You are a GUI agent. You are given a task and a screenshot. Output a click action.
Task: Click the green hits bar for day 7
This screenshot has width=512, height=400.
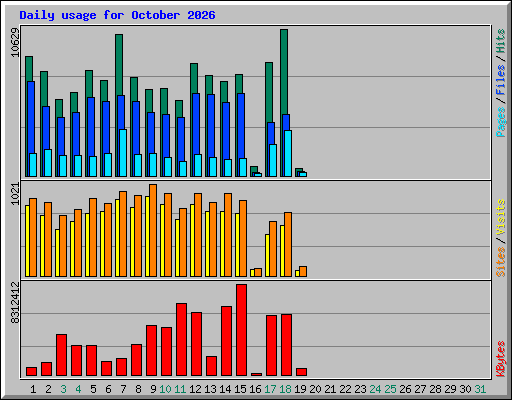coord(119,65)
